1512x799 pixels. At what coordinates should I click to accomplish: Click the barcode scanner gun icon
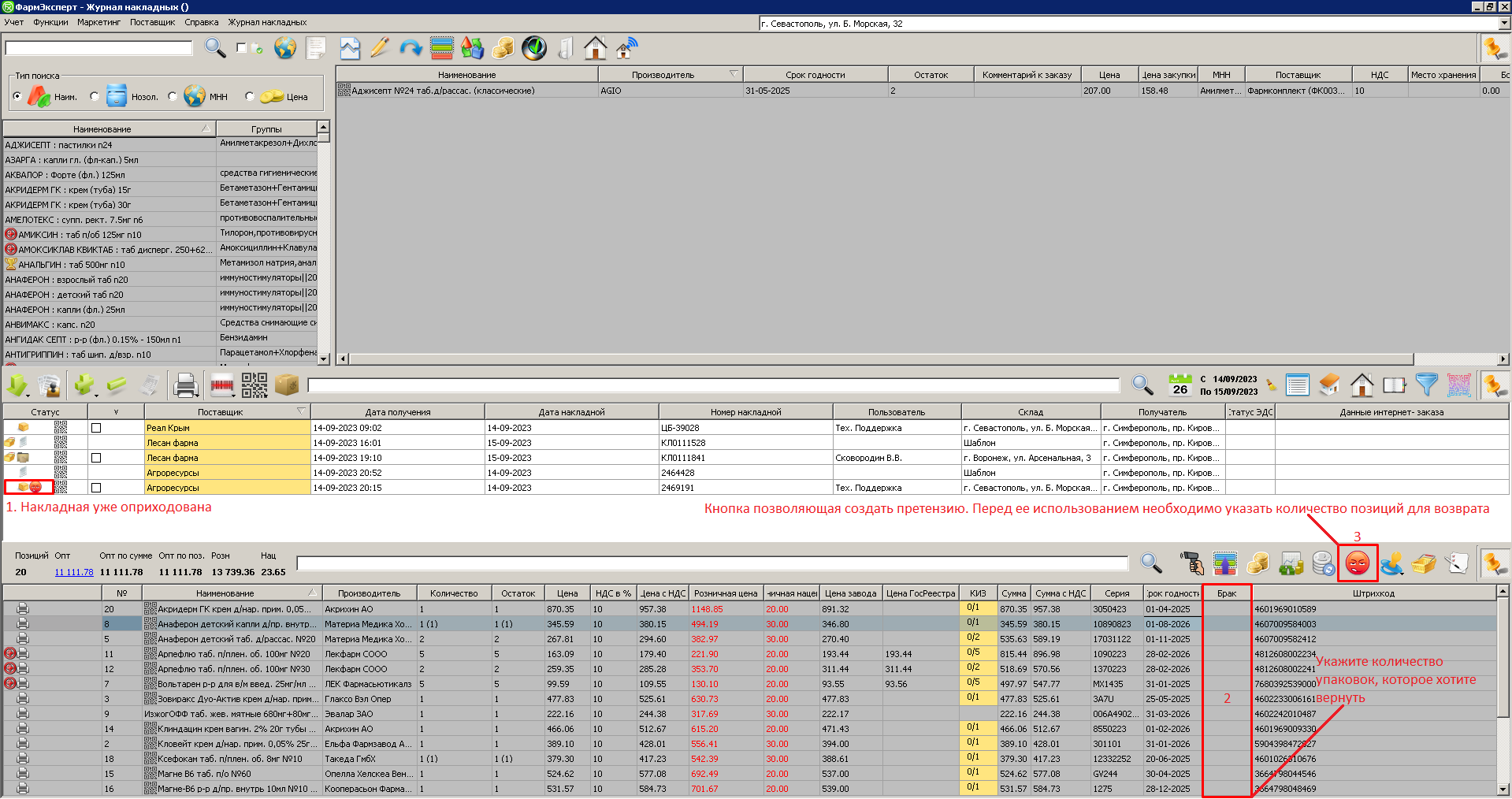1192,563
